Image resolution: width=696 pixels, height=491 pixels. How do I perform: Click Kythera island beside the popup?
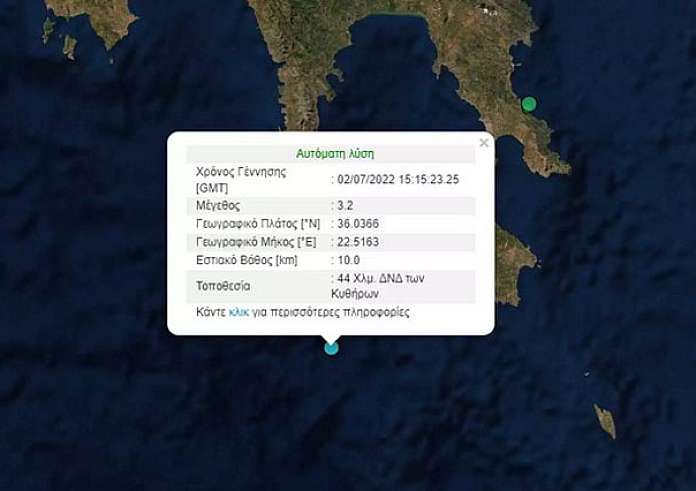tap(515, 264)
